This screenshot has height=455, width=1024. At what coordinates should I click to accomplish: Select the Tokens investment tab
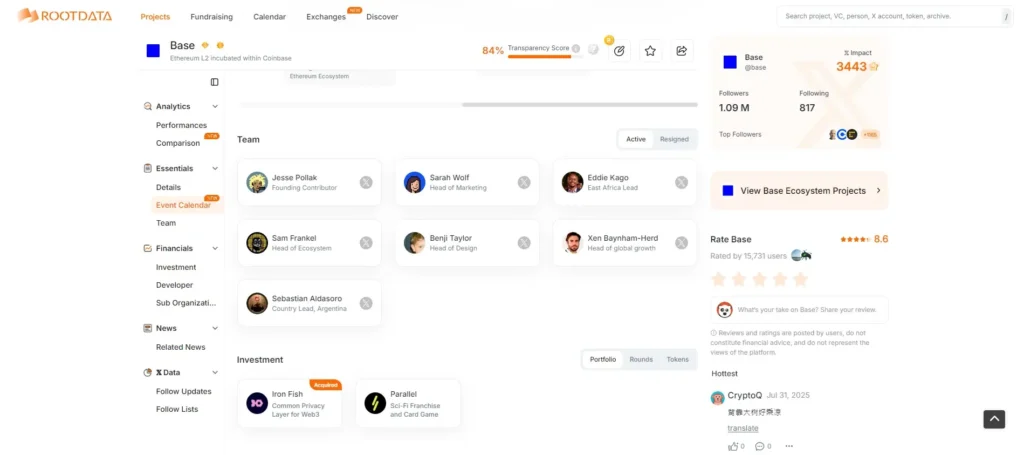point(677,360)
